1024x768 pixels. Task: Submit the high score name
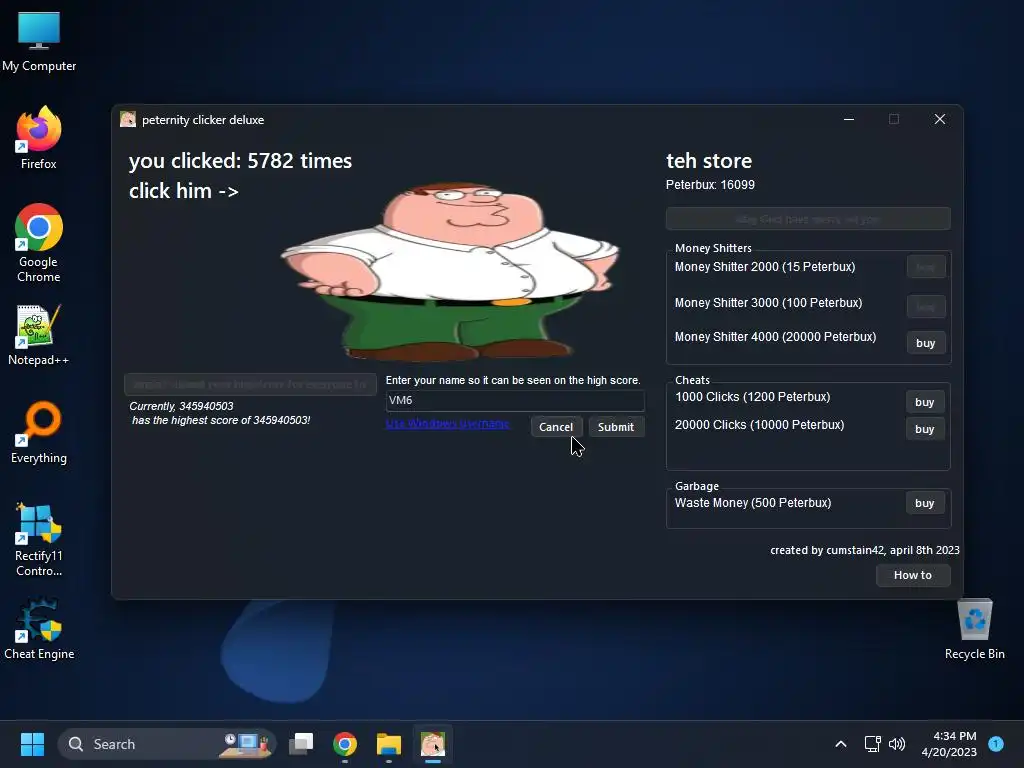pos(616,426)
